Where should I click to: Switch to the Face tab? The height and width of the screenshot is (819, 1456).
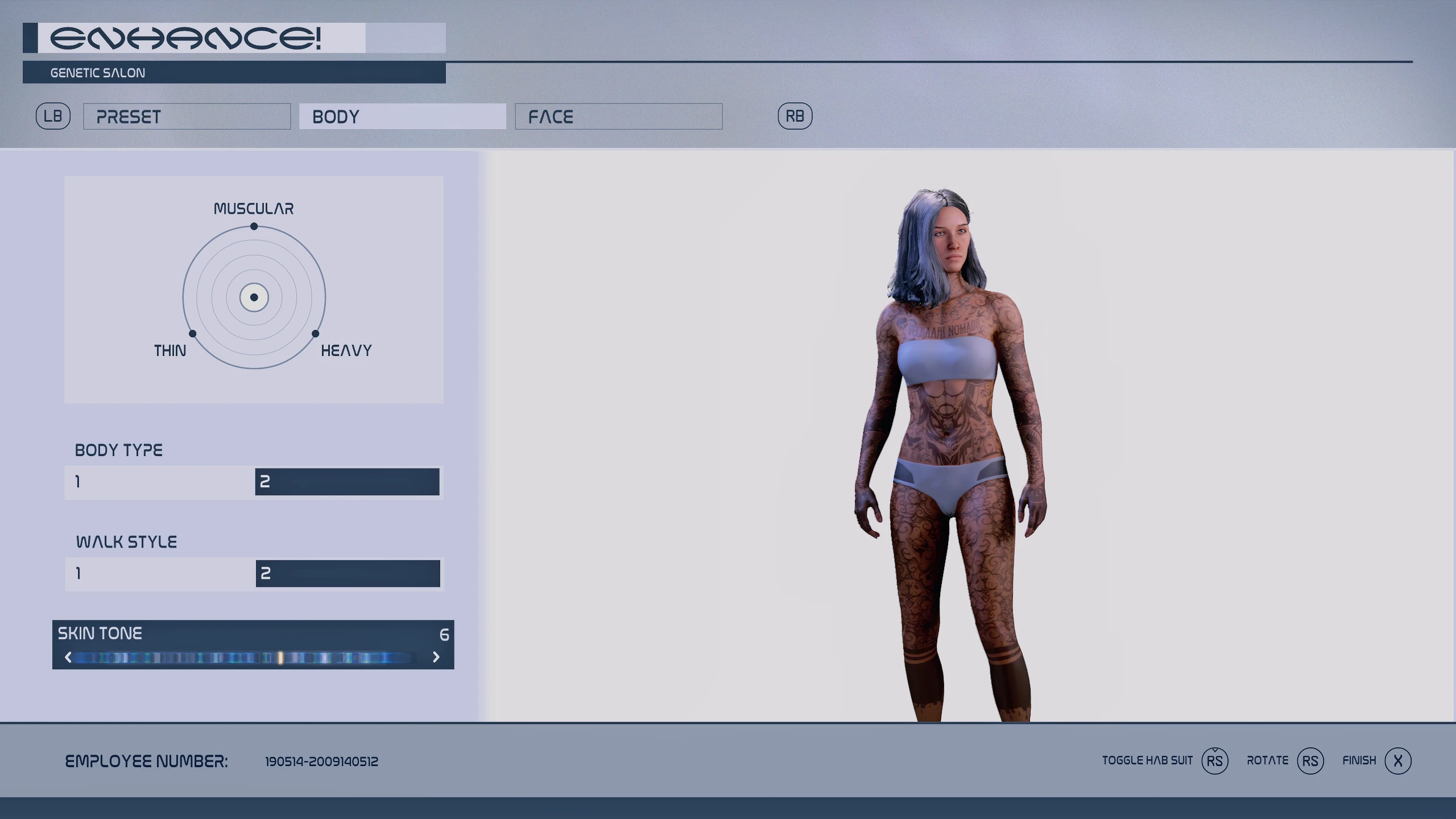(x=618, y=117)
